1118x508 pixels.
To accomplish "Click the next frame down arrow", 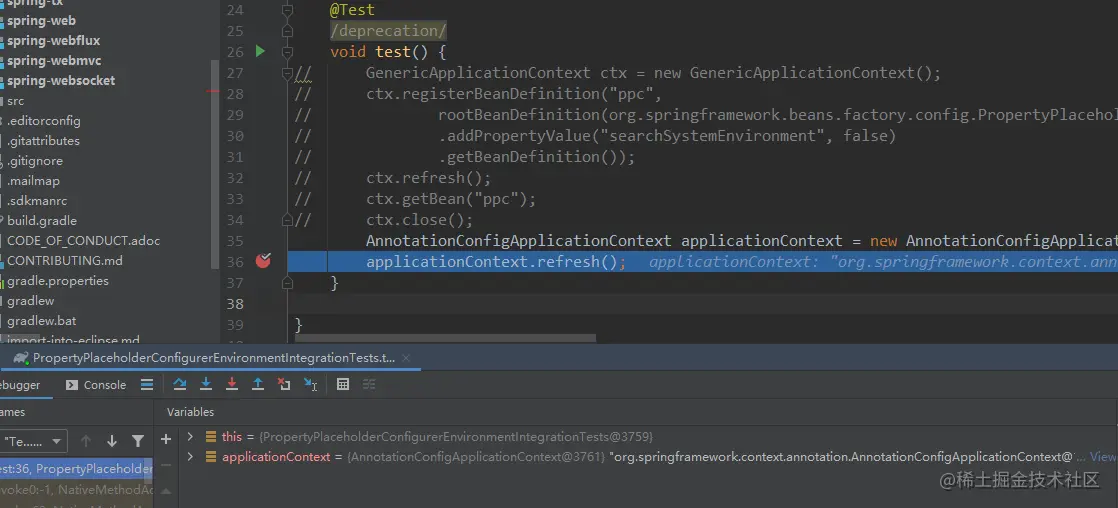I will (112, 441).
